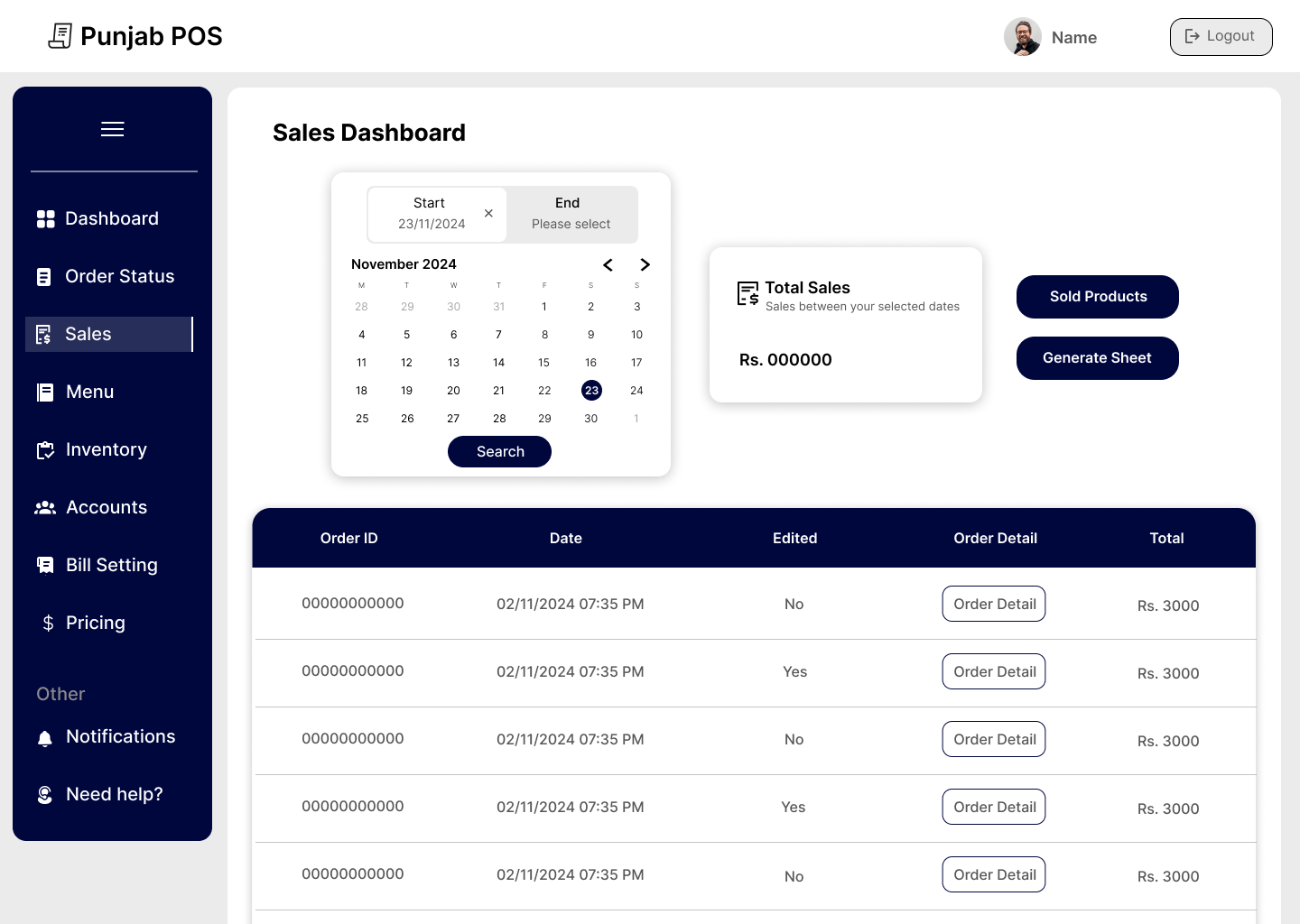
Task: Open Notifications page
Action: (x=109, y=737)
